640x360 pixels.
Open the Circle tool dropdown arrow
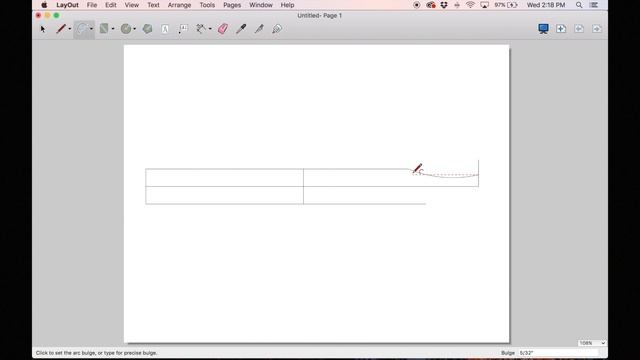[x=135, y=29]
